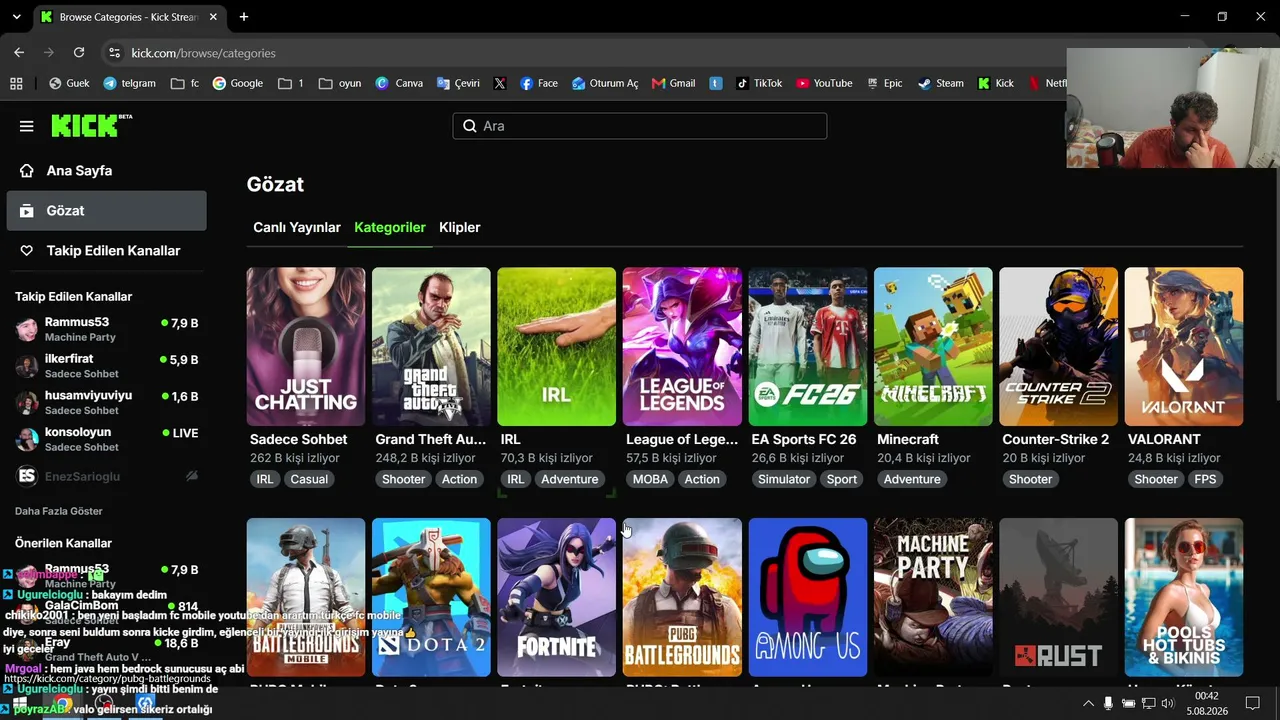Open offline channel EnezSarioglu
This screenshot has width=1280, height=720.
click(106, 476)
